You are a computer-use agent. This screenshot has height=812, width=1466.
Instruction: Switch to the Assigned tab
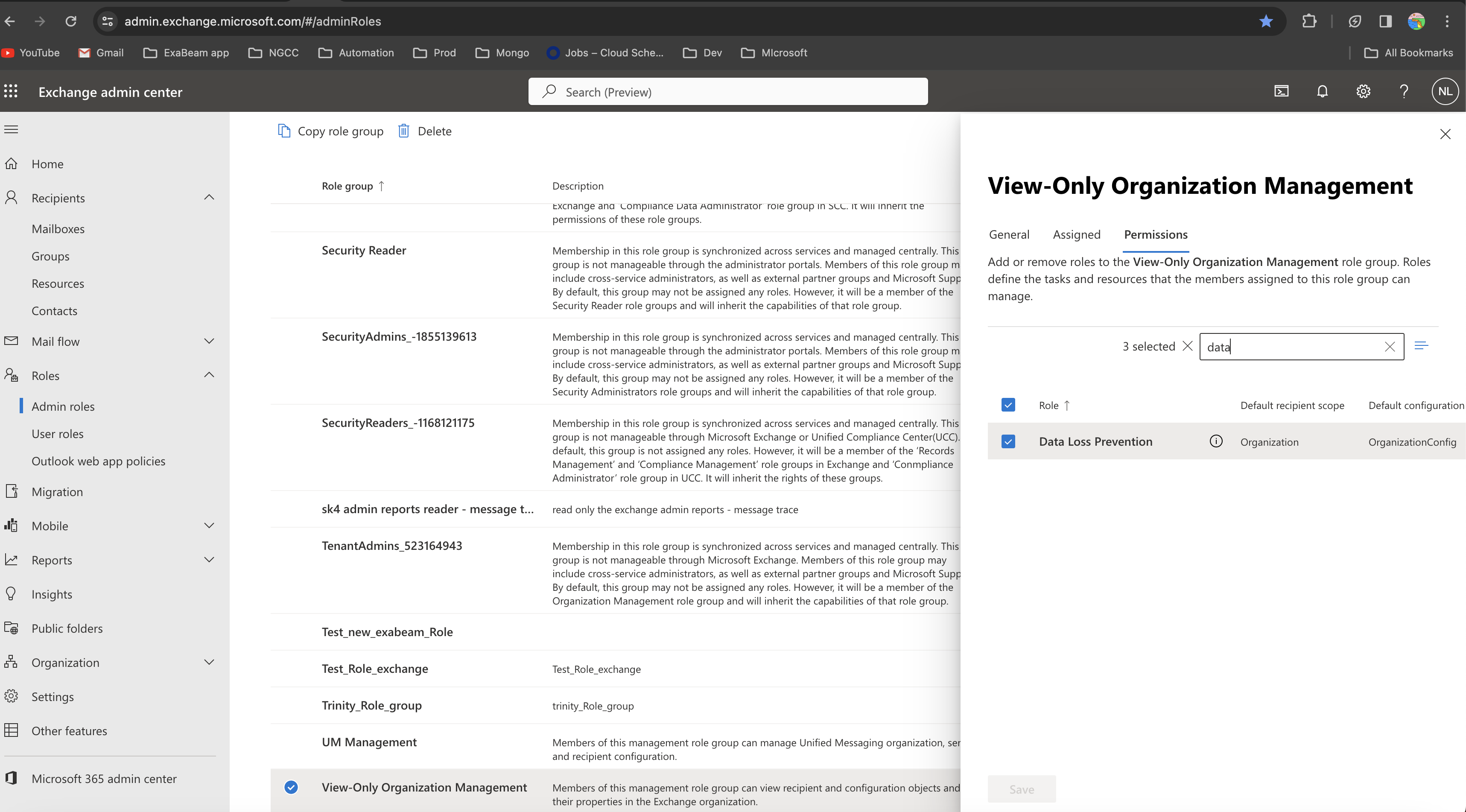pyautogui.click(x=1076, y=234)
